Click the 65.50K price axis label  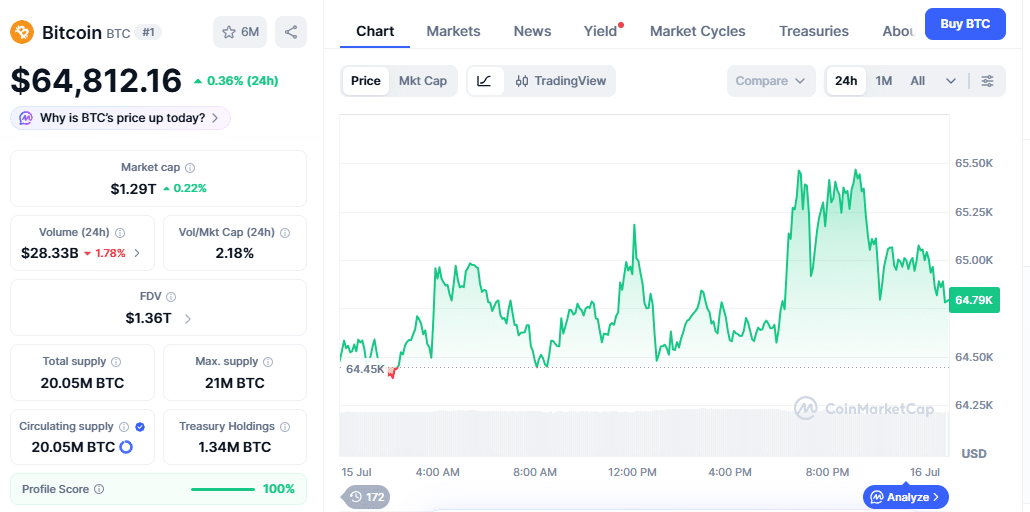coord(974,163)
